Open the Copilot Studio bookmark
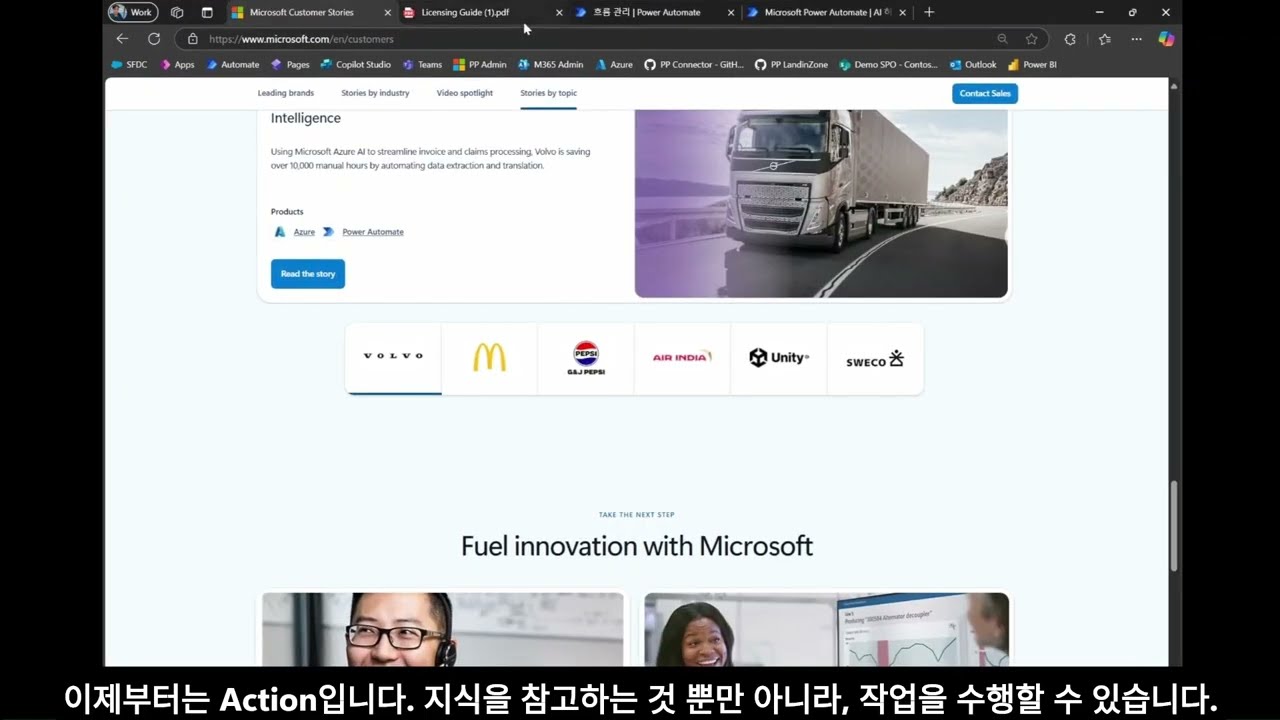Screen dimensions: 1280x720 pyautogui.click(x=356, y=65)
